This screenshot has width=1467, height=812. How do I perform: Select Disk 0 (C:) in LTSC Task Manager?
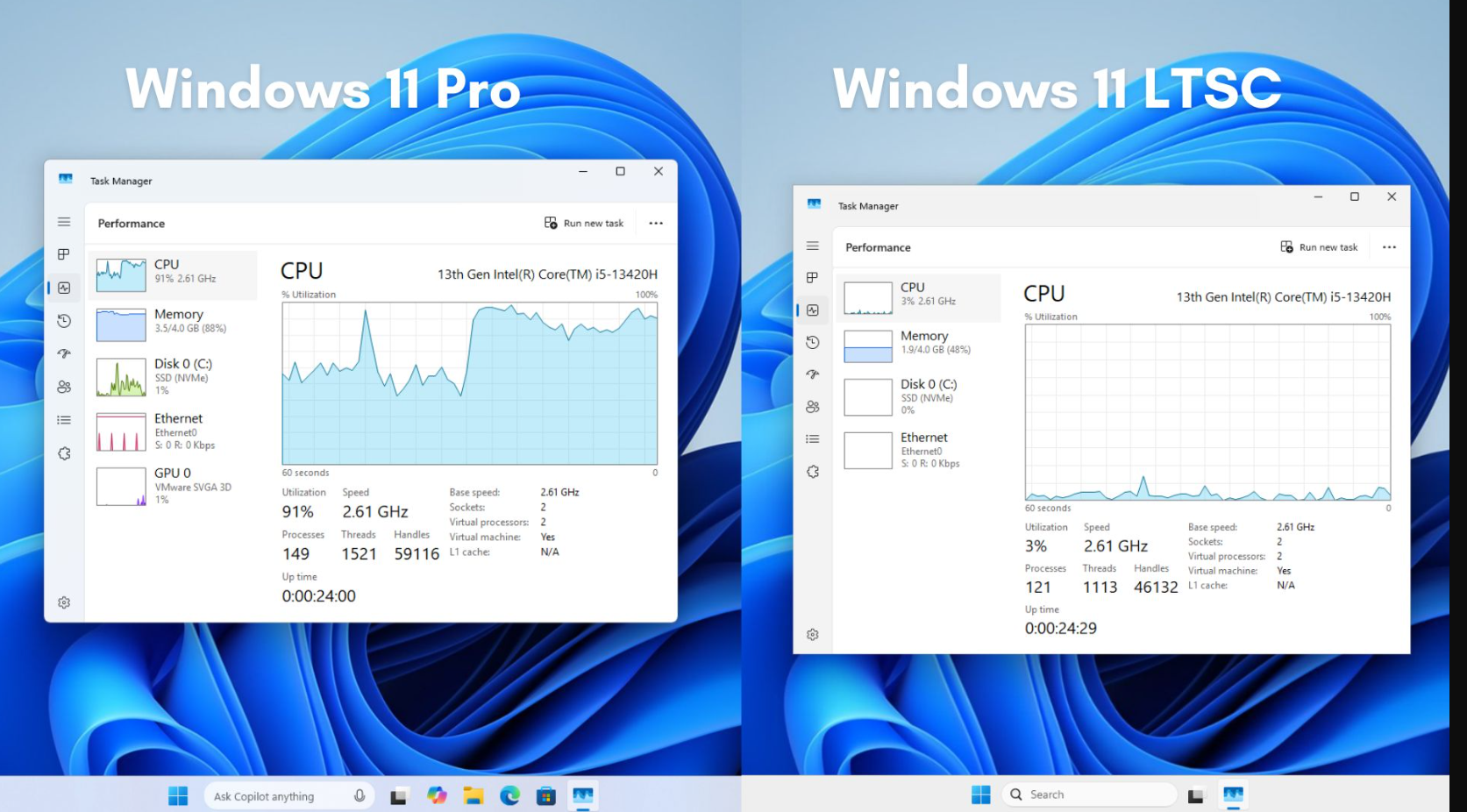pos(918,396)
